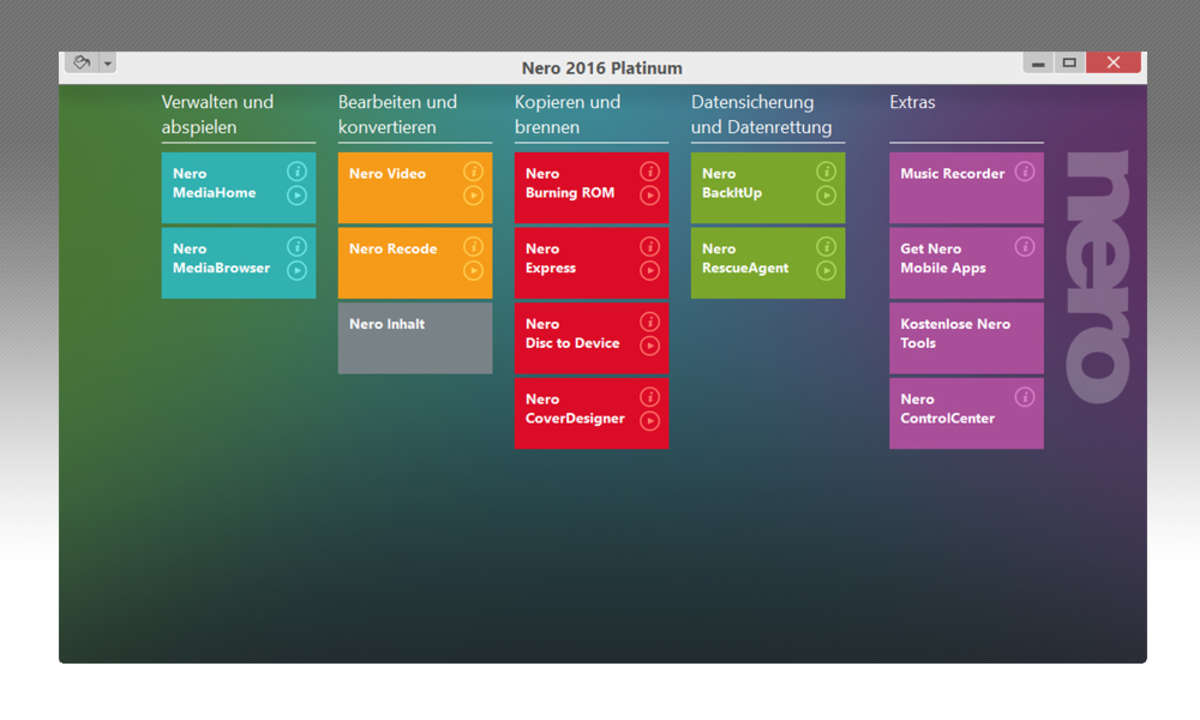Click the Nero Disc to Device tile
Viewport: 1200px width, 720px height.
point(592,338)
